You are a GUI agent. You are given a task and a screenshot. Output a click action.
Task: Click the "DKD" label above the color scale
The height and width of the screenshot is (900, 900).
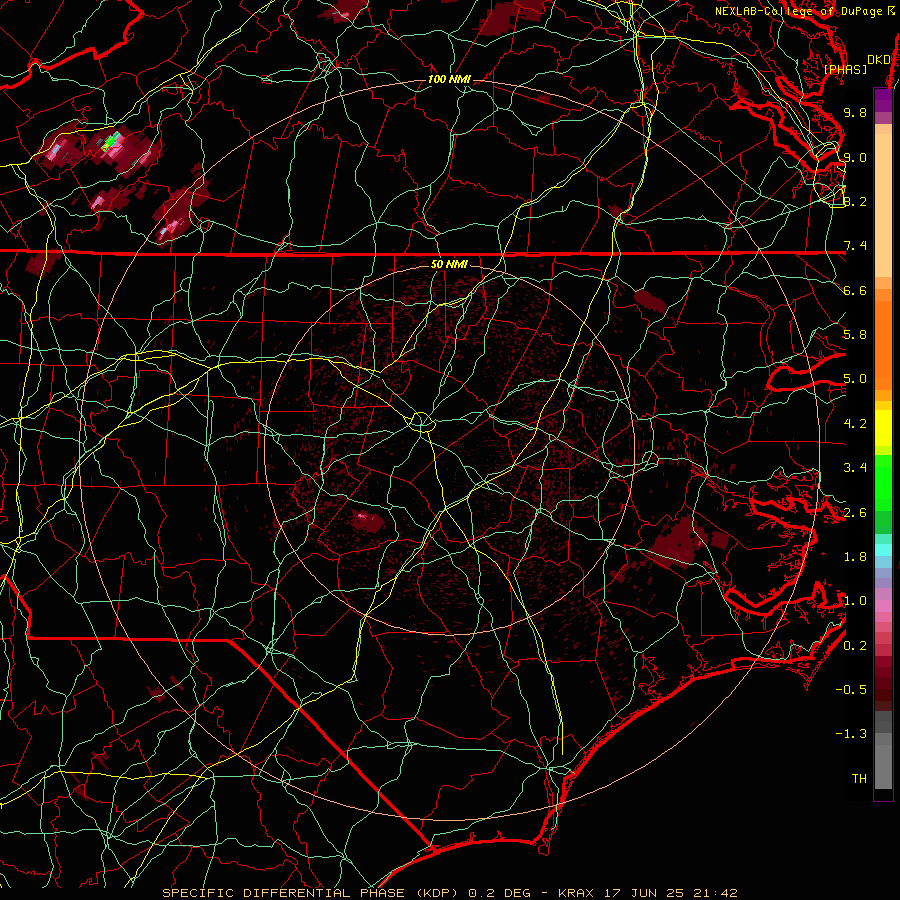click(879, 60)
